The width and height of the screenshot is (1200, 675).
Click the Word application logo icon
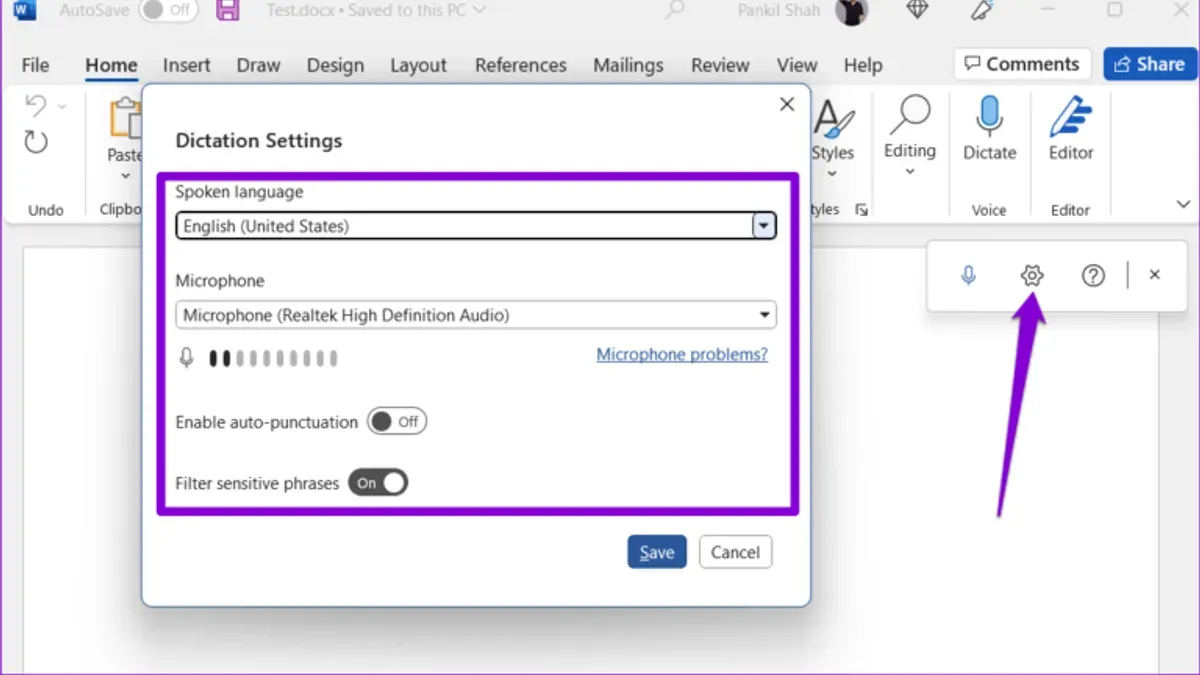pyautogui.click(x=24, y=10)
